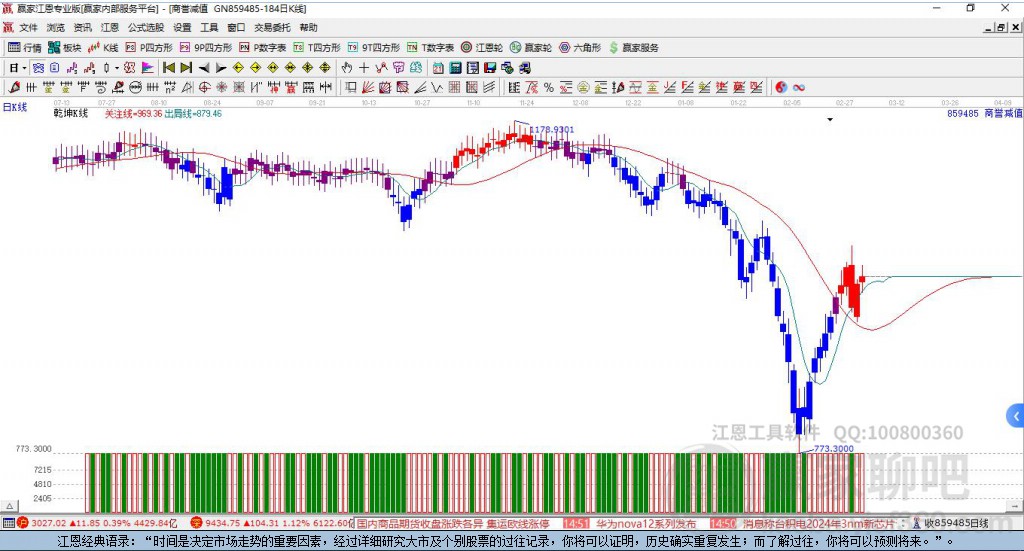Open candlestick style dropdown arrow
1024x551 pixels.
click(117, 68)
